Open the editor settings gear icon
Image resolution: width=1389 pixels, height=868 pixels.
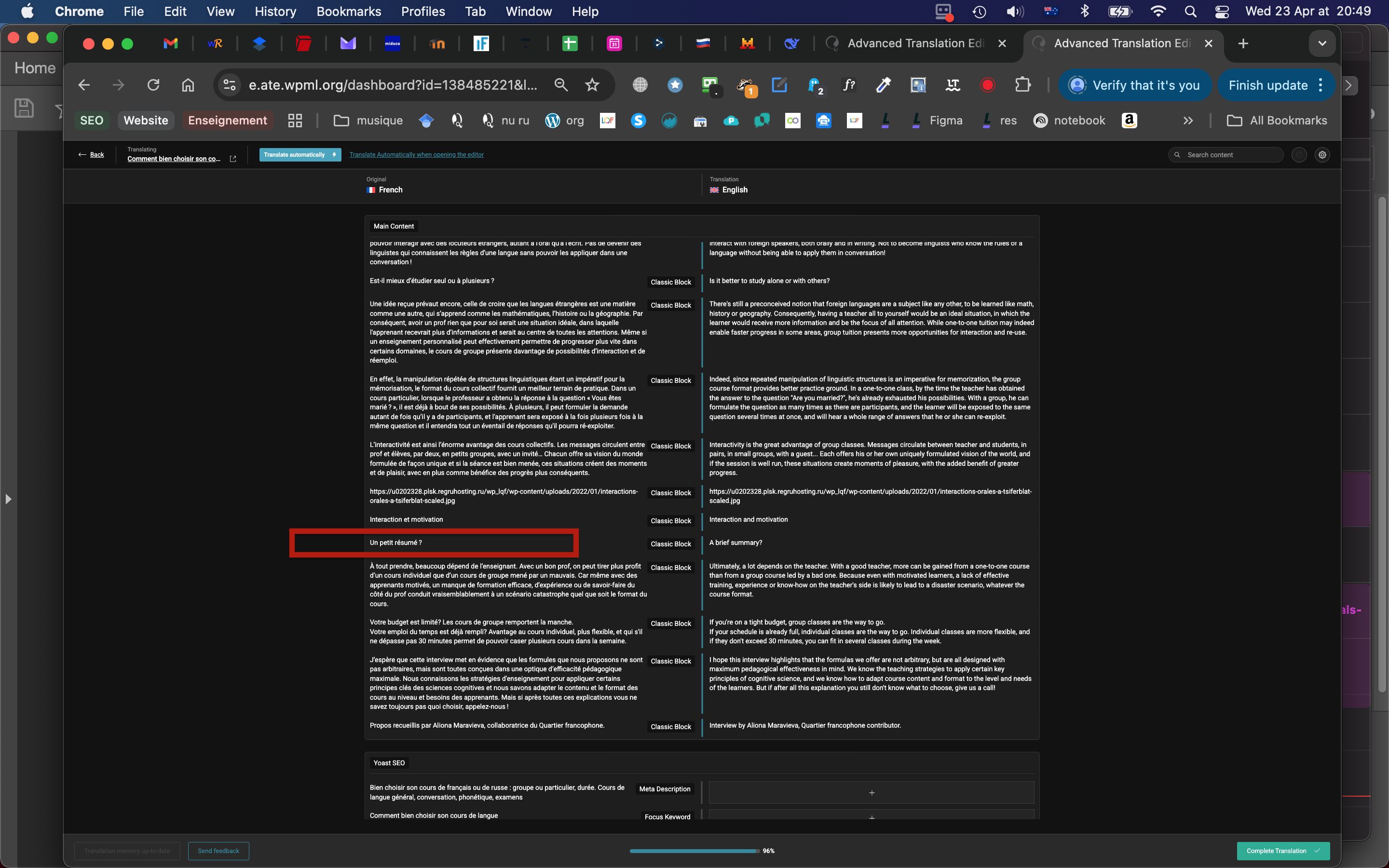1322,155
